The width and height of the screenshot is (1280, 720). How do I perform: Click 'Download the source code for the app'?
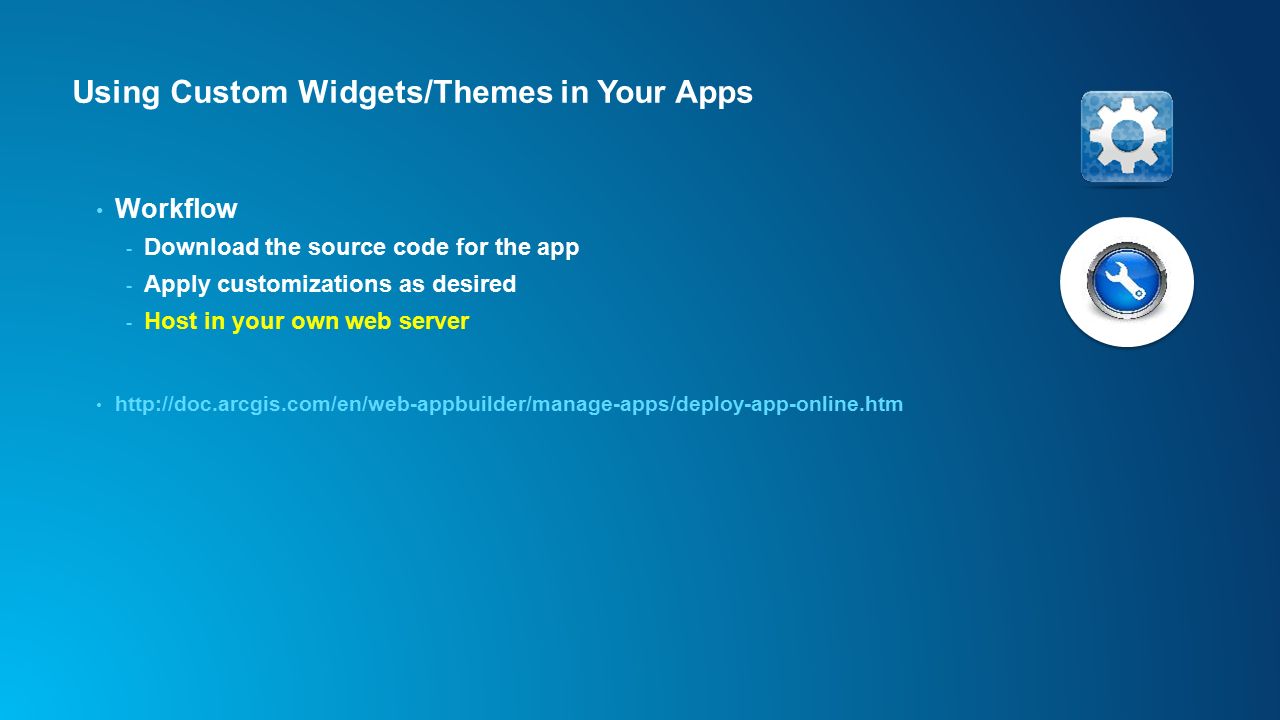click(x=362, y=247)
